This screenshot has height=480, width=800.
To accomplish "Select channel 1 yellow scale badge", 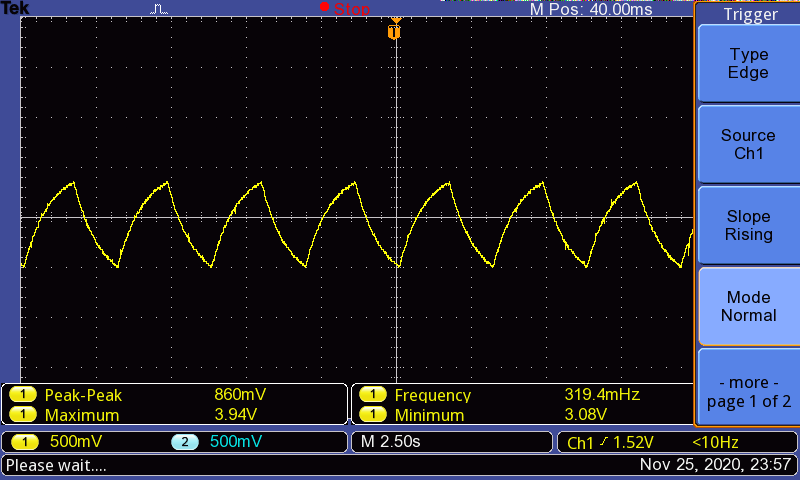I will (24, 442).
